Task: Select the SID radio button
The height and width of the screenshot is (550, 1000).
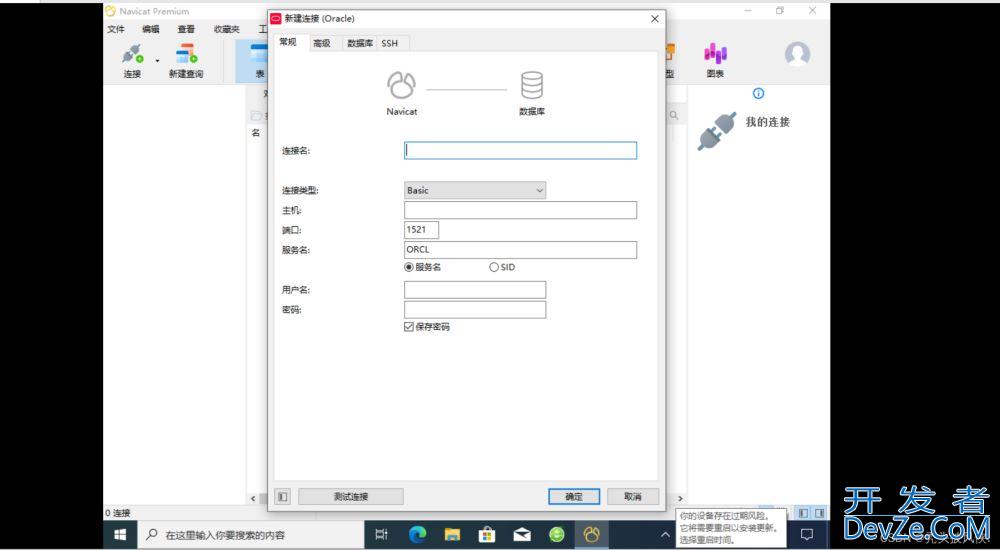Action: point(494,267)
